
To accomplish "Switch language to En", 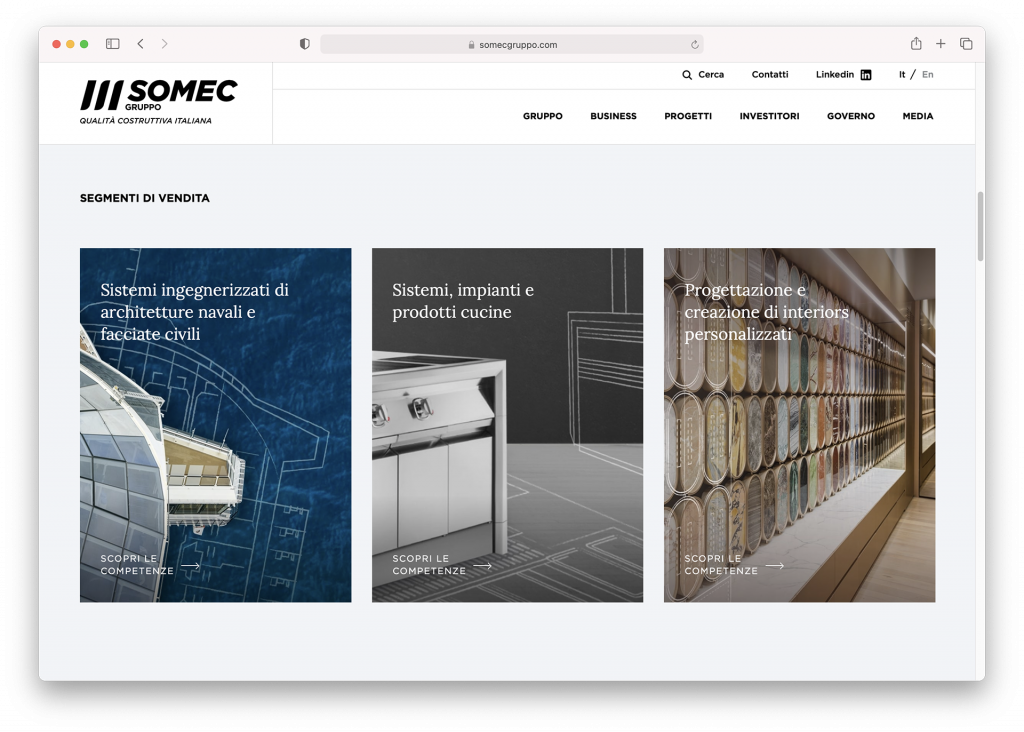I will (927, 74).
